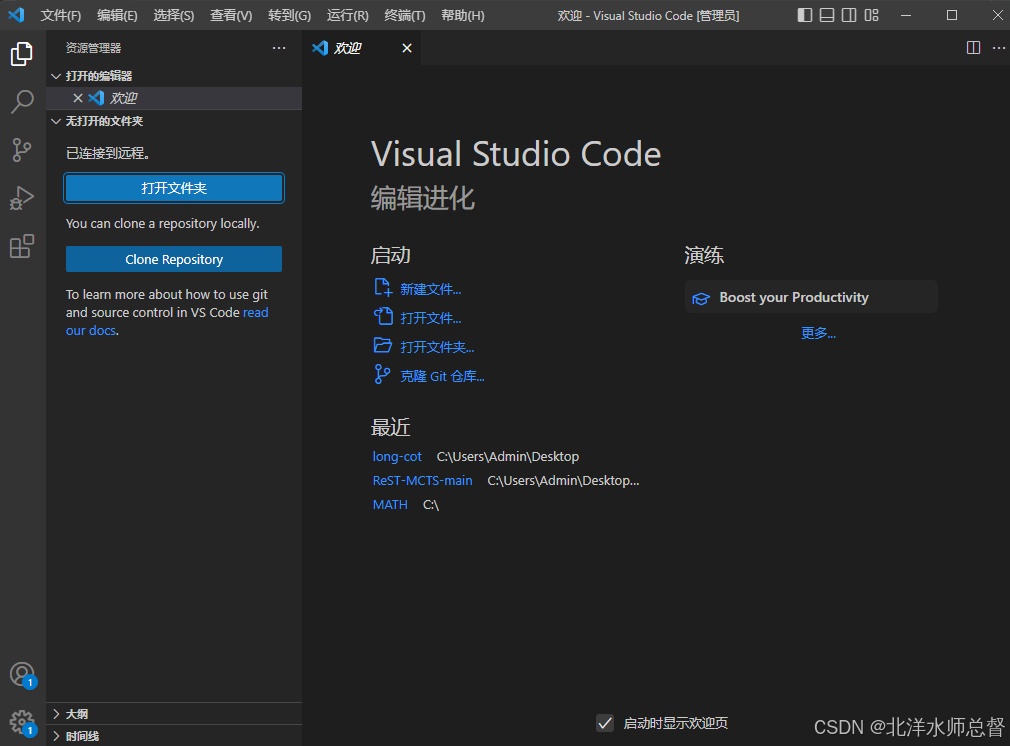Open the 编辑(E) menu
This screenshot has width=1010, height=746.
tap(117, 15)
